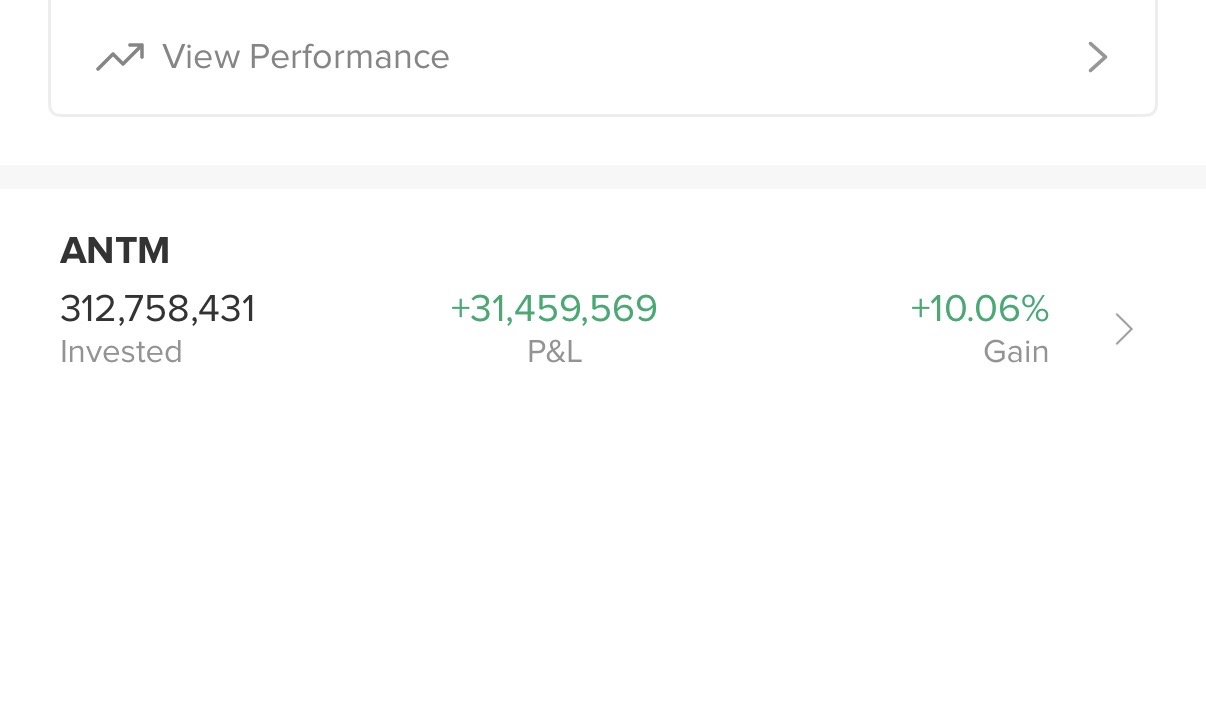This screenshot has width=1206, height=725.
Task: Click the +10.06% gain percentage
Action: pos(979,309)
